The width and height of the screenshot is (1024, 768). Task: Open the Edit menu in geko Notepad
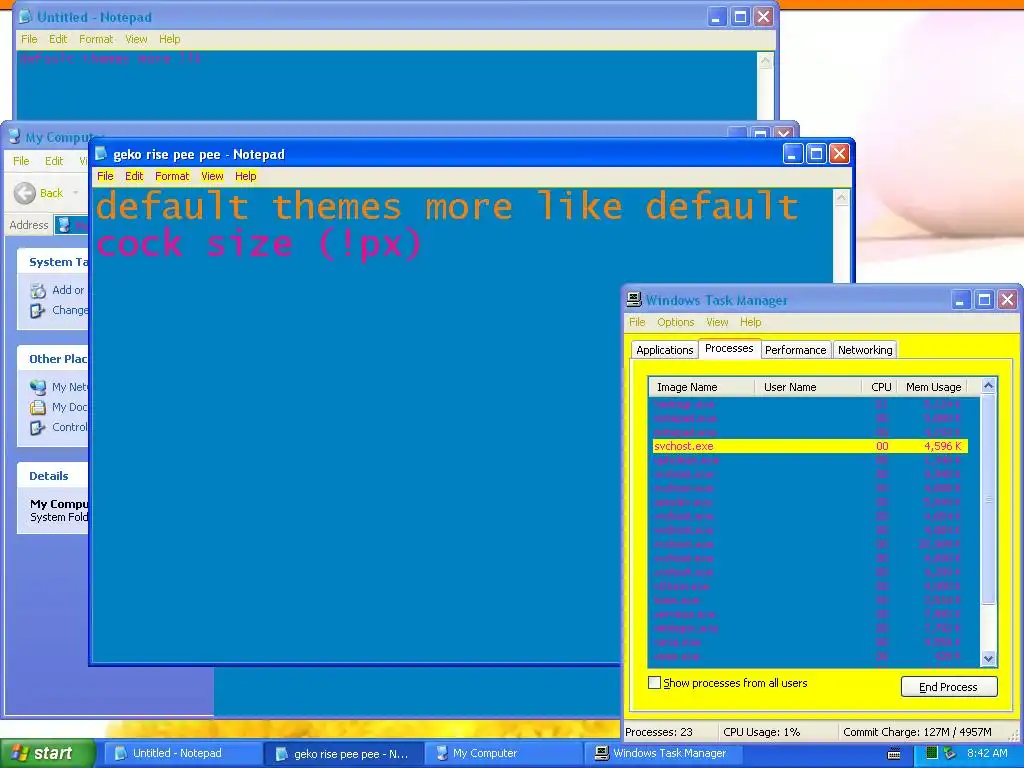[x=134, y=176]
